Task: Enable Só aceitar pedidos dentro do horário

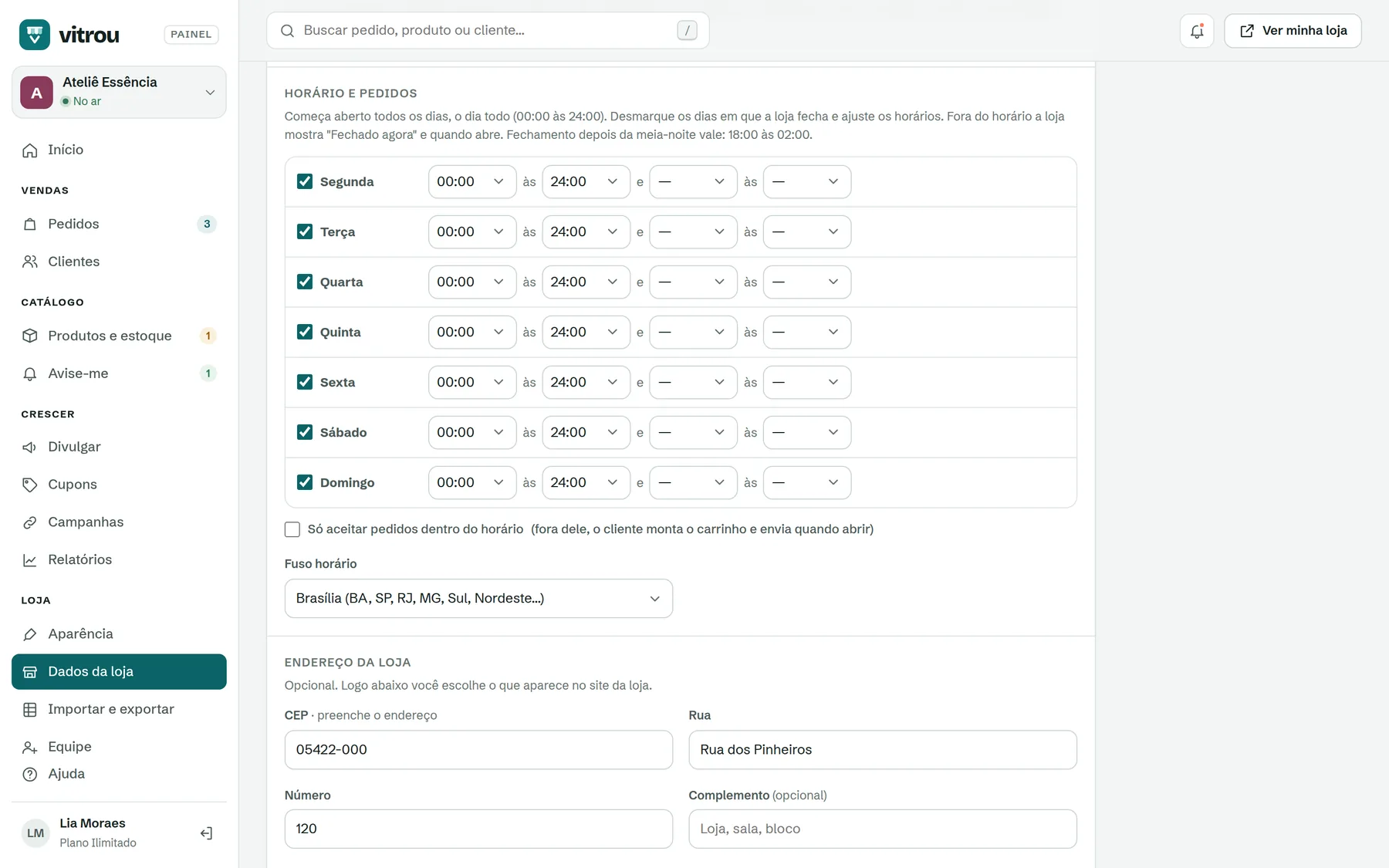Action: coord(292,529)
